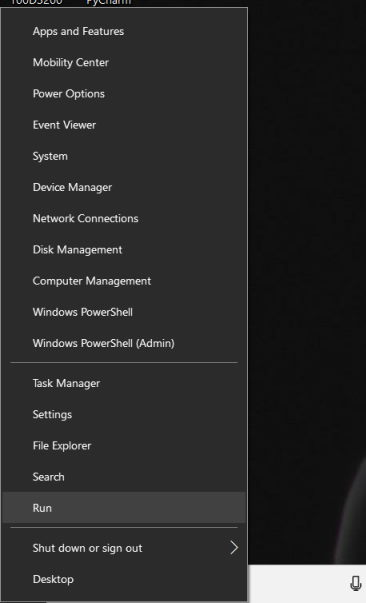
Task: Expand Shut down or sign out submenu
Action: pos(124,548)
